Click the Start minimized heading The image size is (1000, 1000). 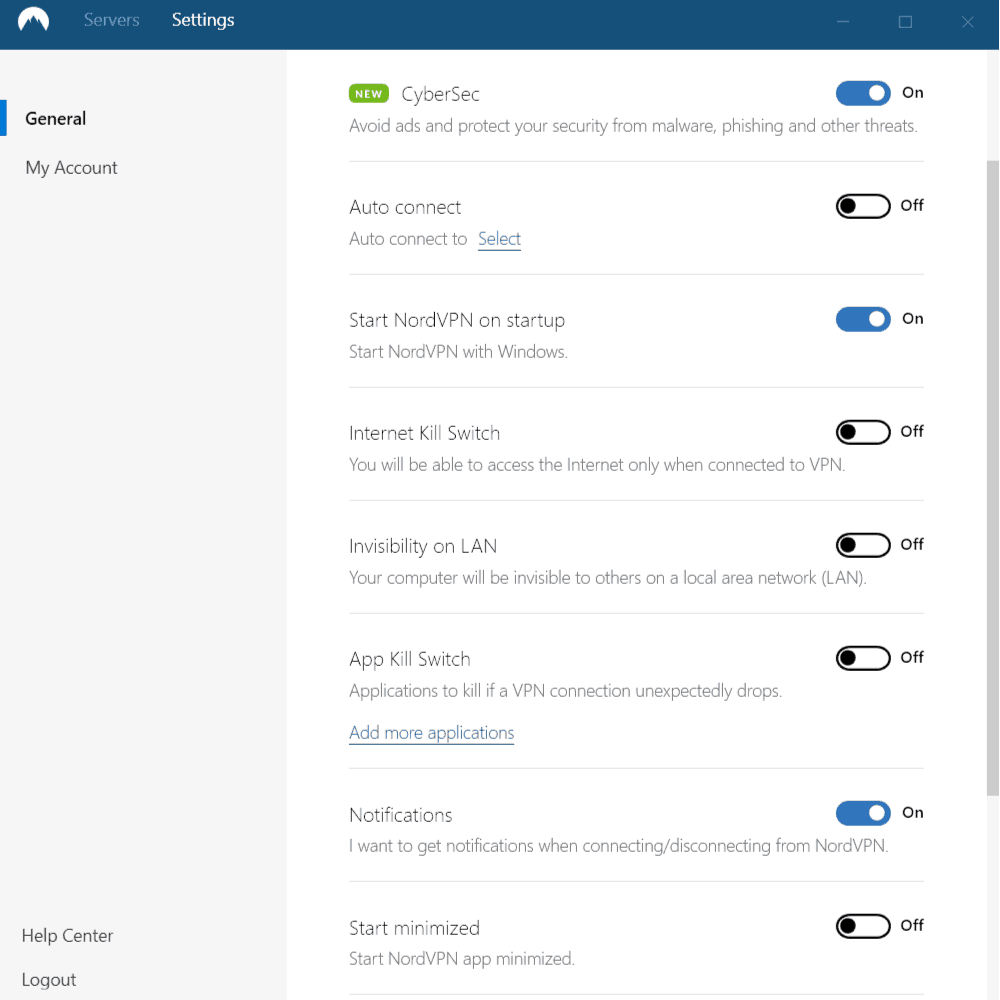point(414,928)
